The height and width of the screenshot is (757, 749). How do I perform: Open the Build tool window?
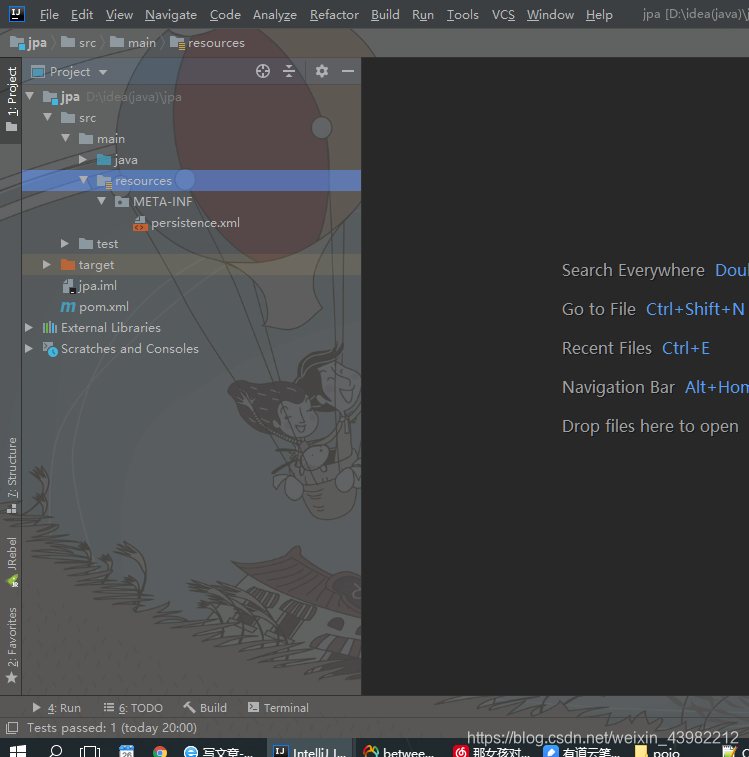pyautogui.click(x=205, y=708)
